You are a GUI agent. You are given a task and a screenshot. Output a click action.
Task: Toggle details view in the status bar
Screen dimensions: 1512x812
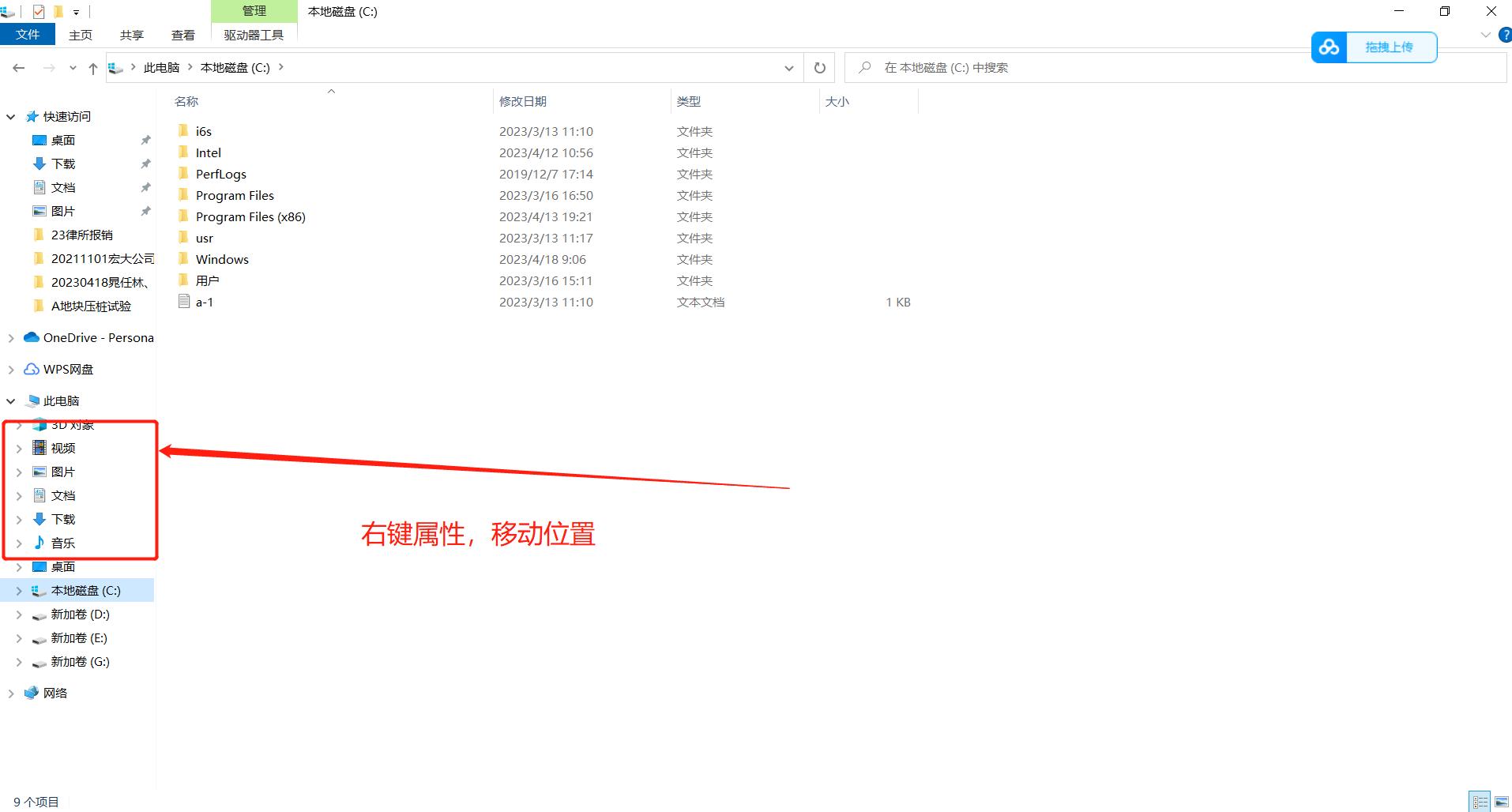(x=1480, y=799)
